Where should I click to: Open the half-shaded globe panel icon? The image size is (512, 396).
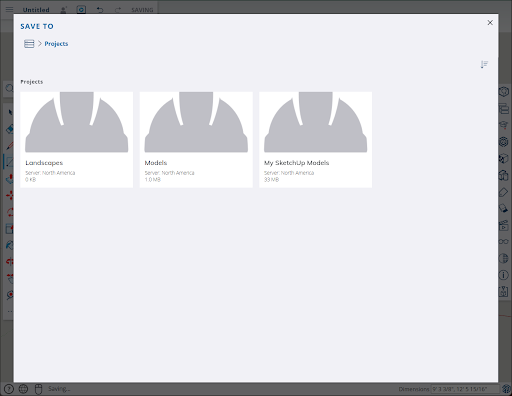[504, 258]
